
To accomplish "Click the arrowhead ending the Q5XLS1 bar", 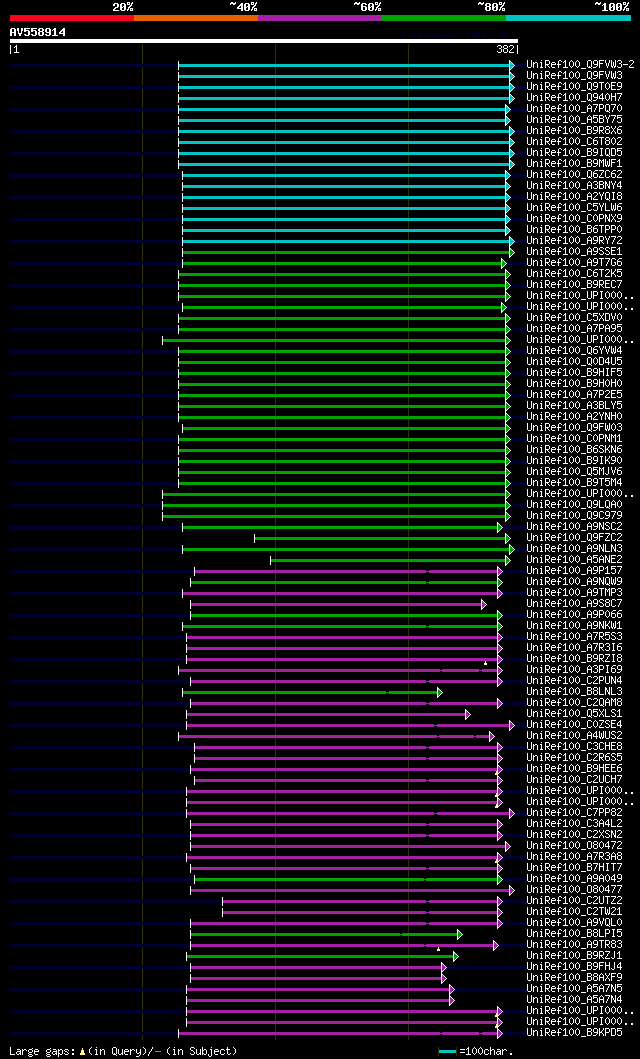I will click(x=467, y=715).
